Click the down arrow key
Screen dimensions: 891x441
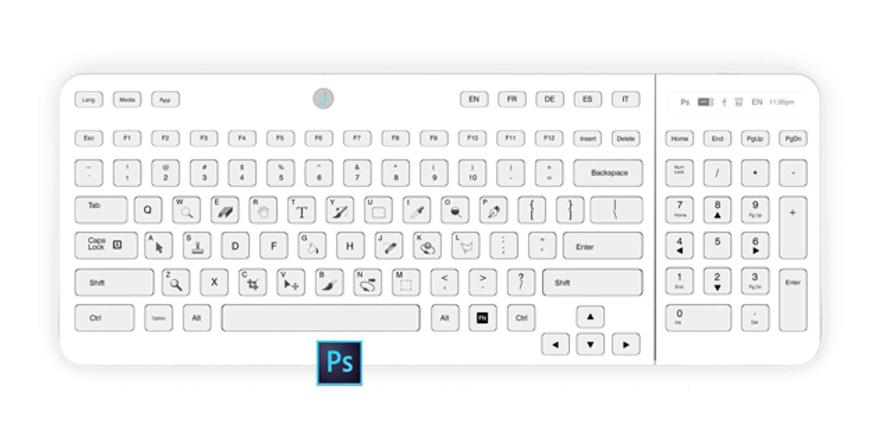pyautogui.click(x=590, y=344)
